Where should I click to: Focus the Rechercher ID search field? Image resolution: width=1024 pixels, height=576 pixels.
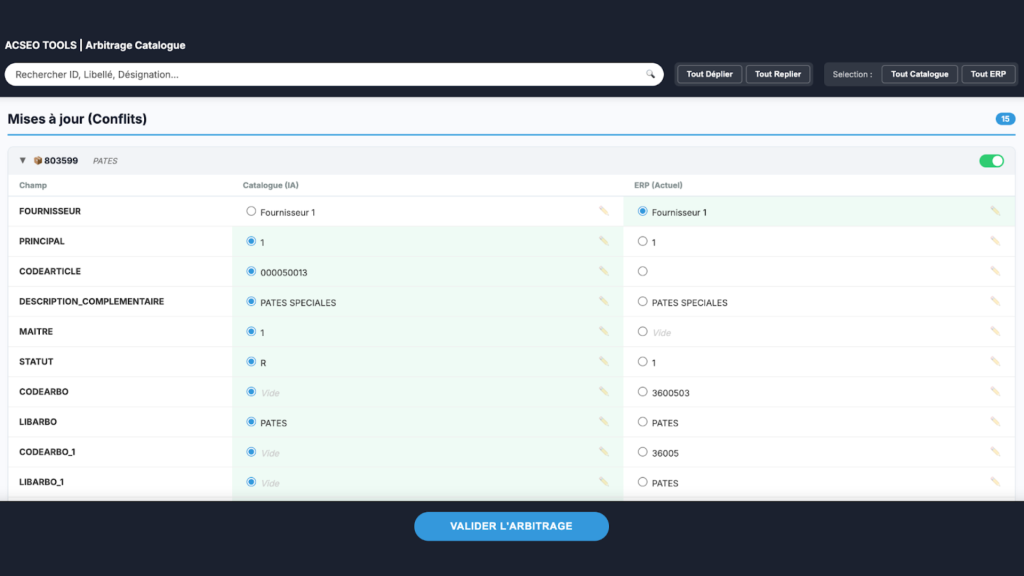320,74
